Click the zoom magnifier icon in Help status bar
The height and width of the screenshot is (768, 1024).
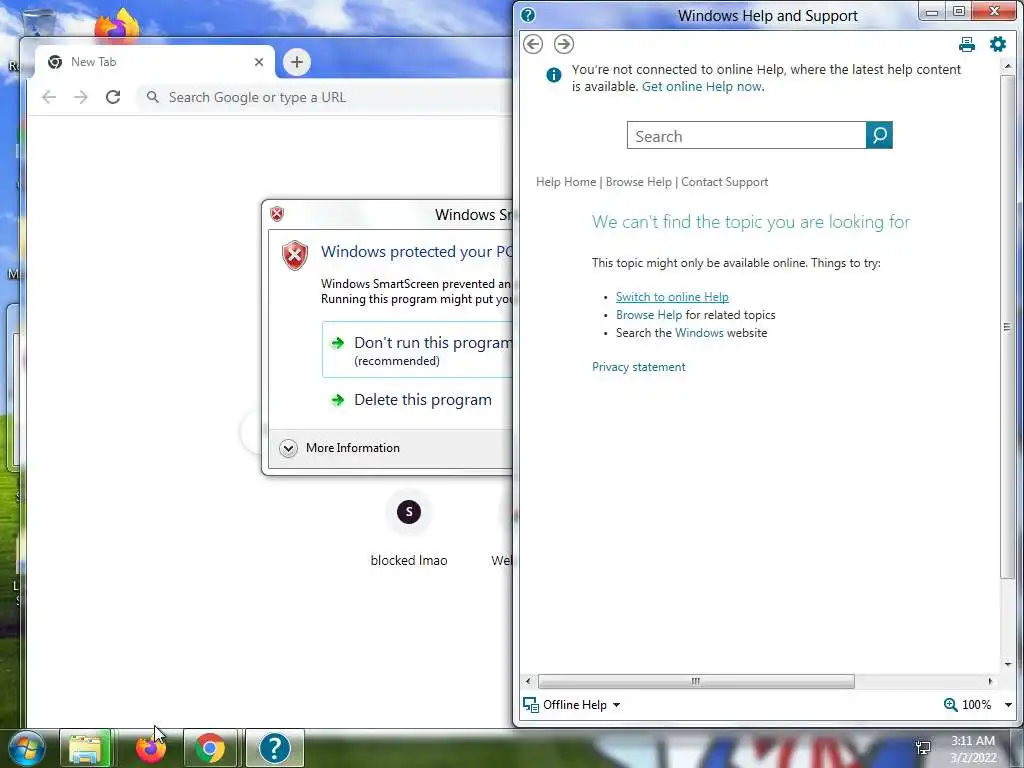point(951,705)
